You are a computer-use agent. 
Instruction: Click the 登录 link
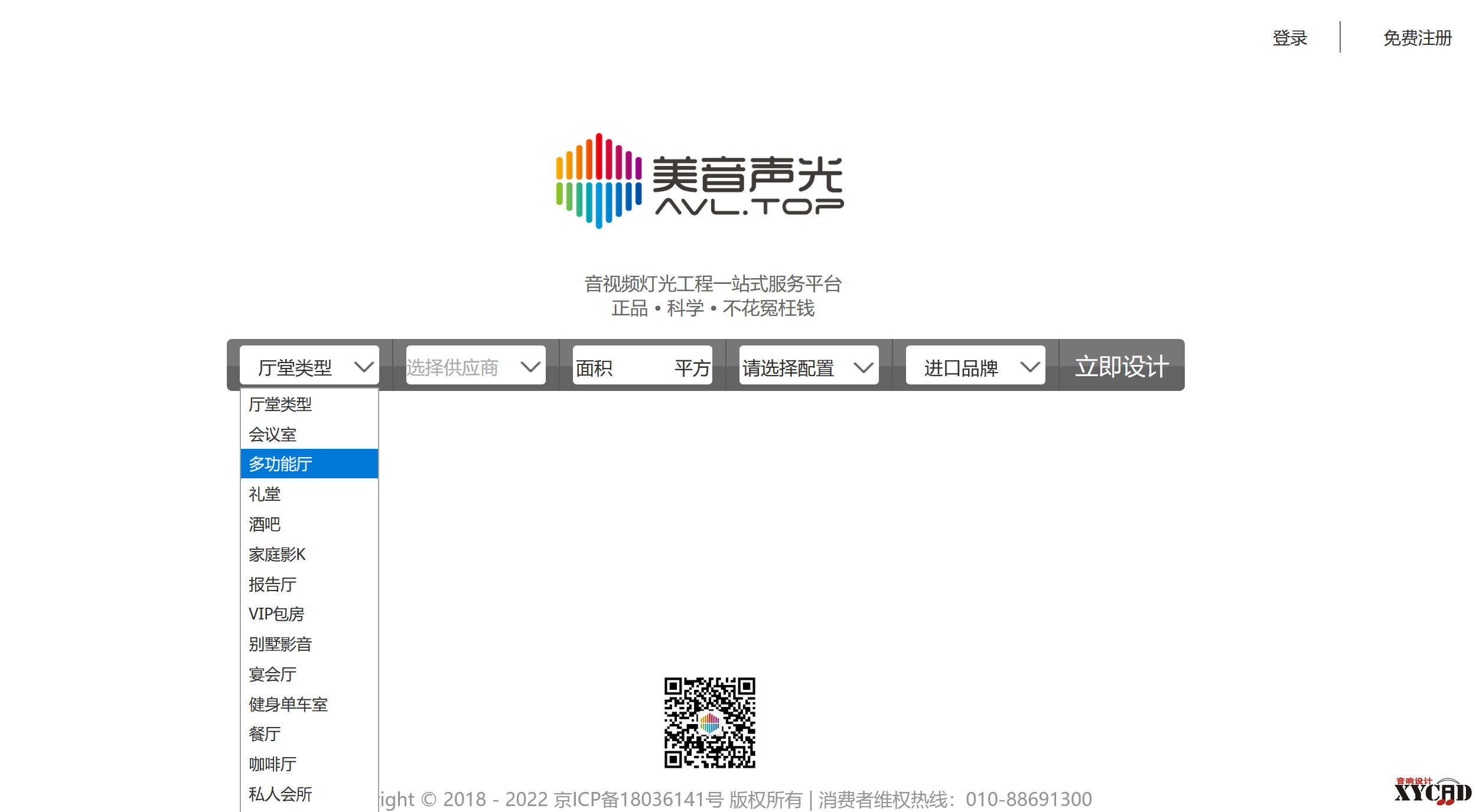point(1289,38)
